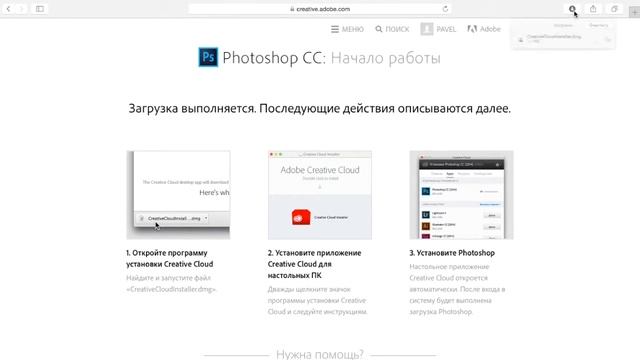The image size is (640, 360).
Task: Open the PAVEL account profile
Action: coord(438,29)
